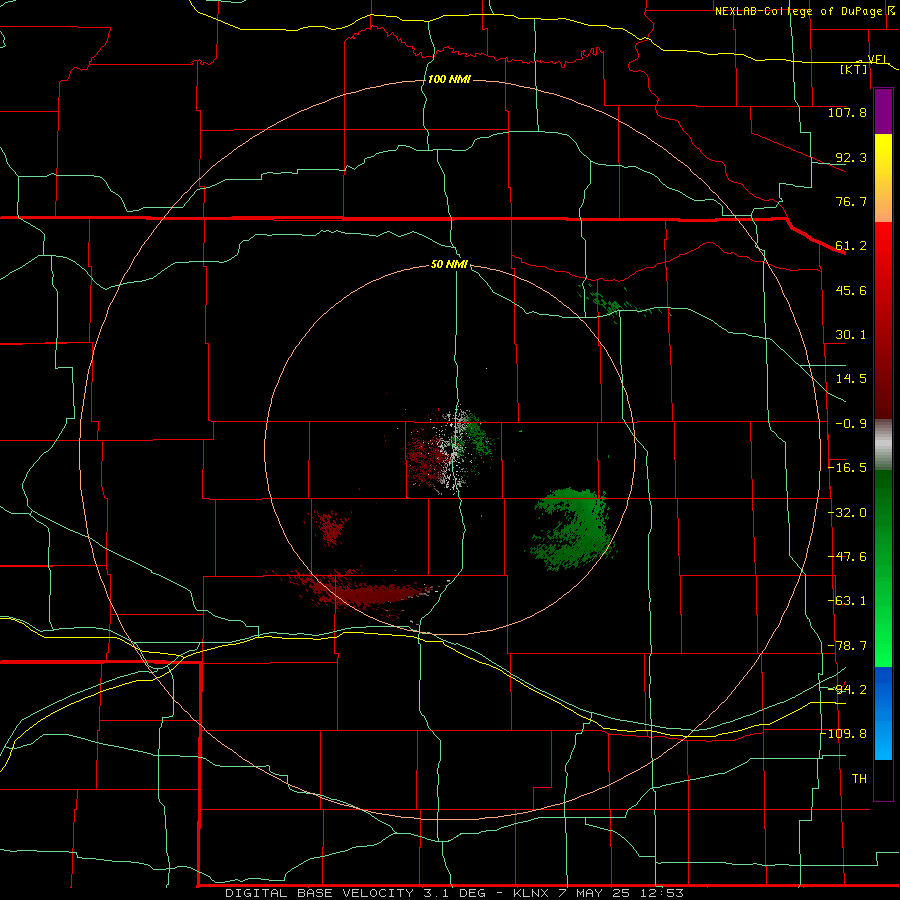Click the 50 NMI range ring label
The width and height of the screenshot is (900, 900).
[x=449, y=264]
